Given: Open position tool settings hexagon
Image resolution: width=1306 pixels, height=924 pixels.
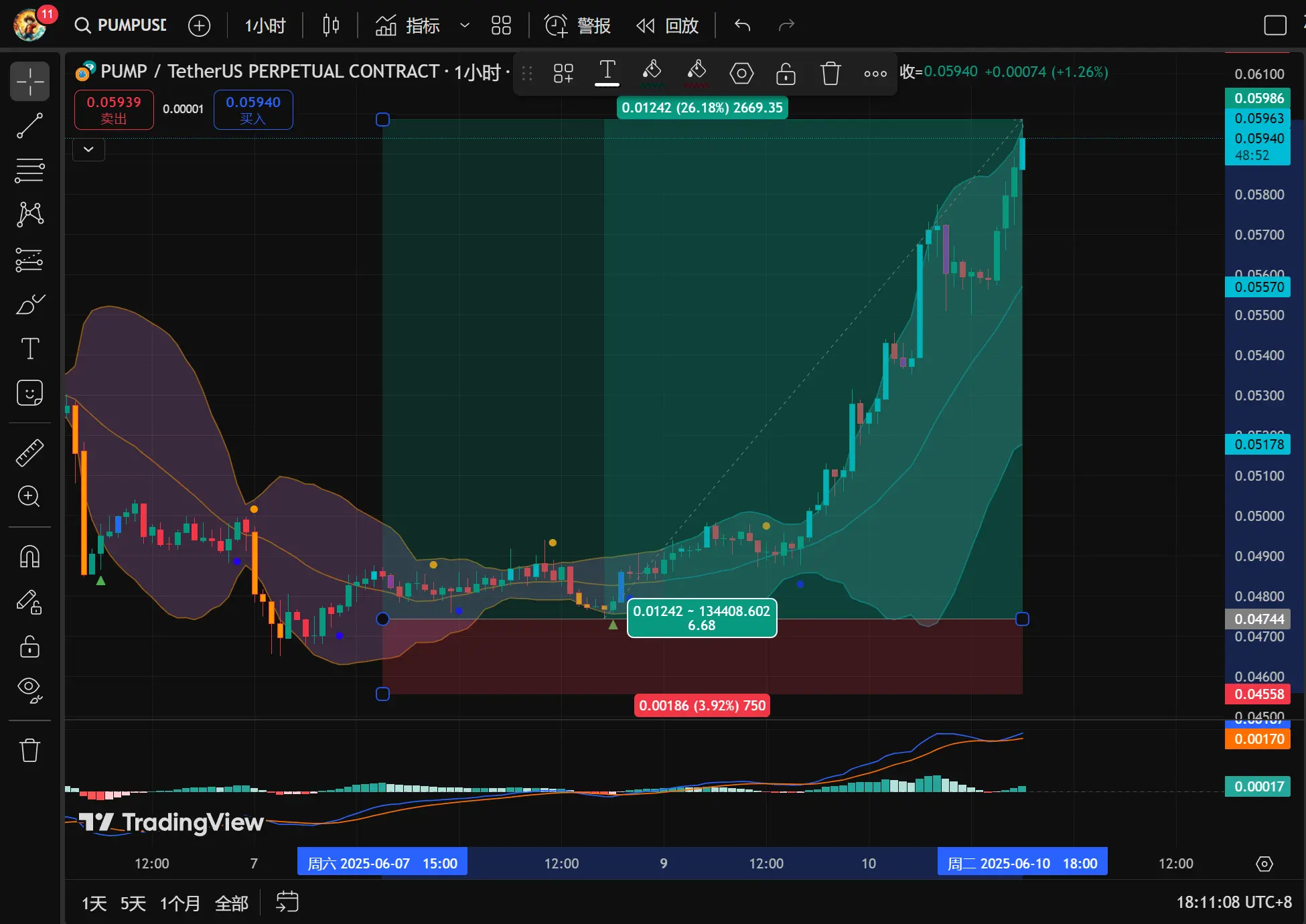Looking at the screenshot, I should 741,73.
